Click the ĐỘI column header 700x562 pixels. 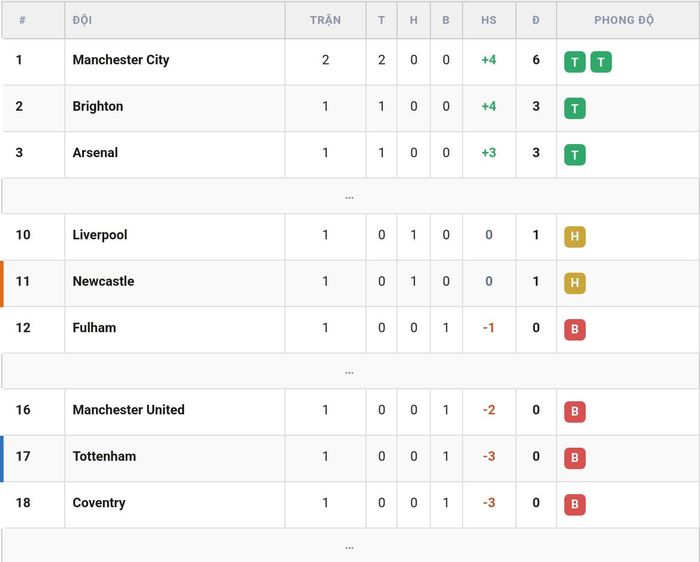pyautogui.click(x=82, y=20)
